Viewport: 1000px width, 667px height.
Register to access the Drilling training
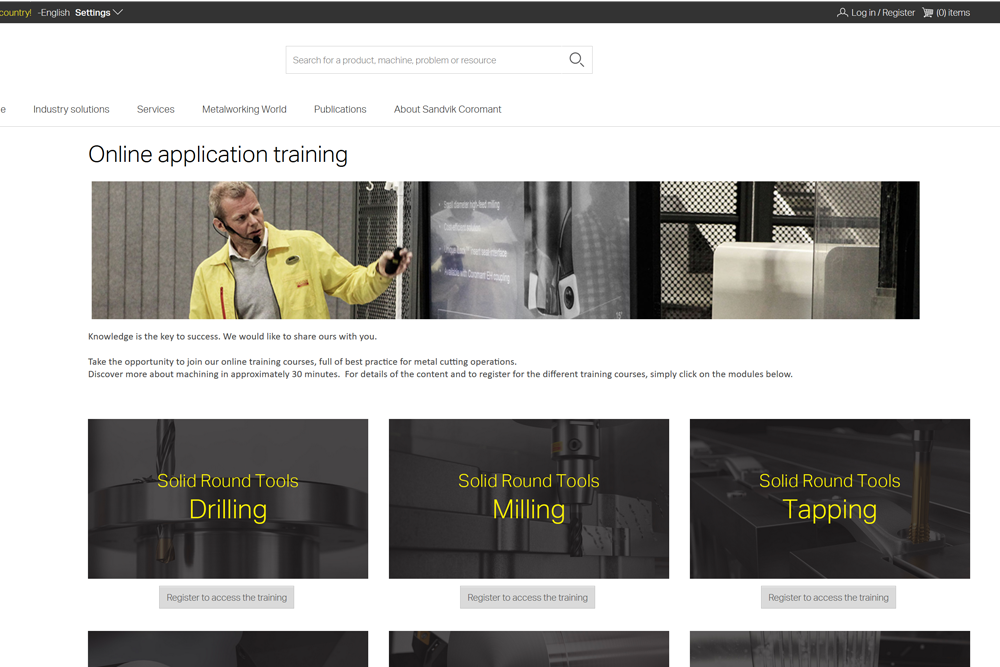[x=226, y=597]
